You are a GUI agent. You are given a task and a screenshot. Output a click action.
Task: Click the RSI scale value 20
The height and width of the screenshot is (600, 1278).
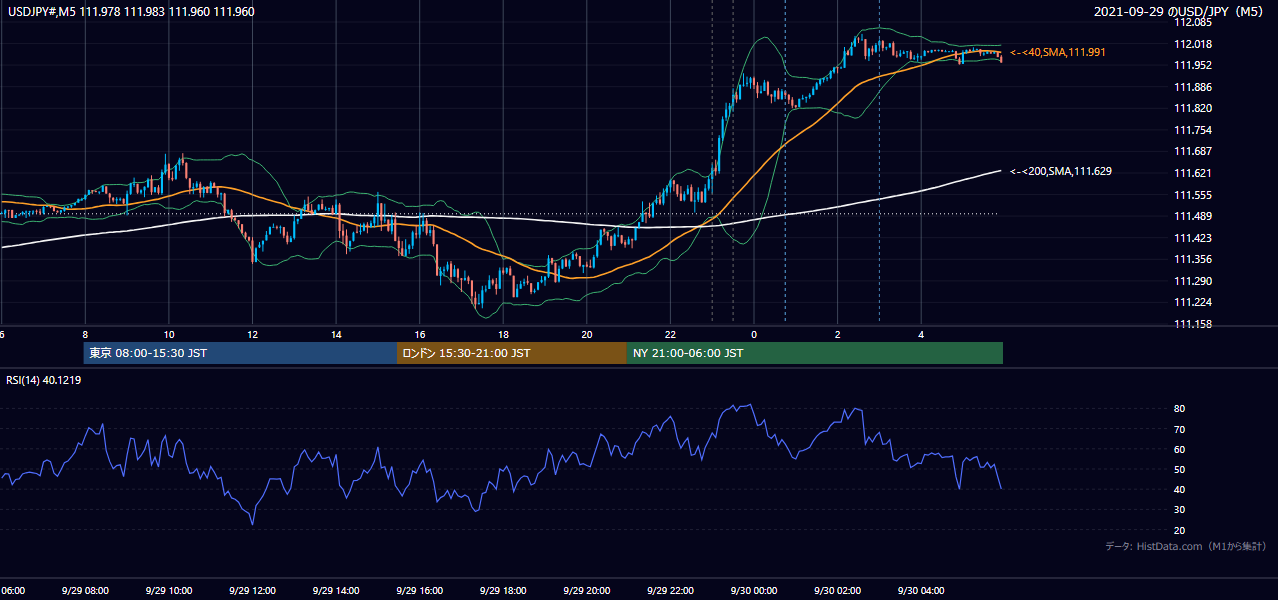1179,531
